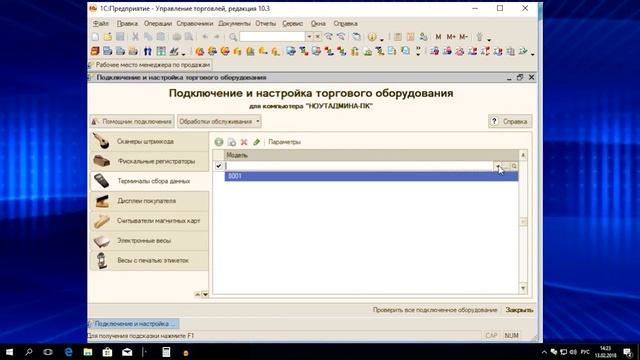Click the Paste clipboard icon
640x360 pixels.
point(161,37)
